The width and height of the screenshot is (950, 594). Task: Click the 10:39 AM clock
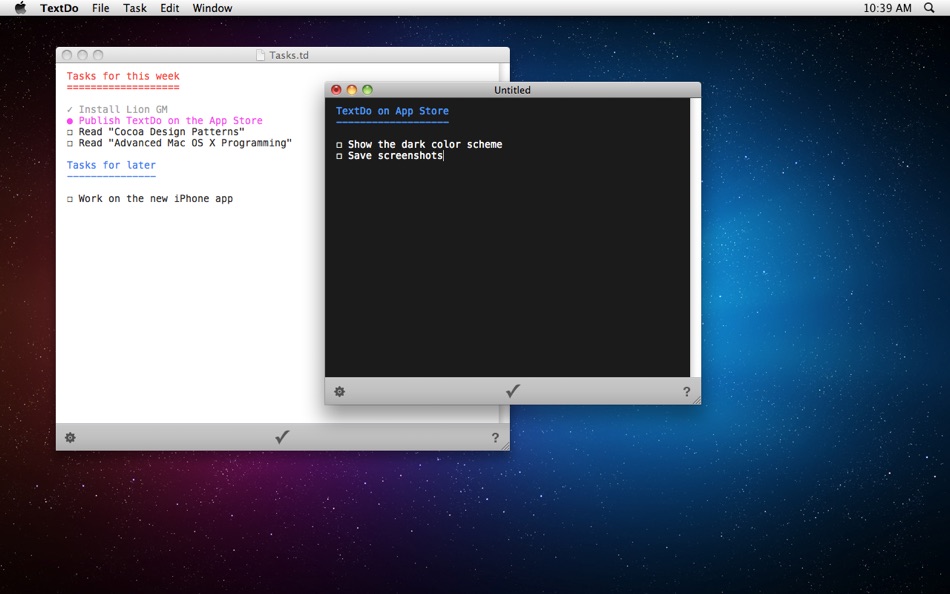(887, 8)
